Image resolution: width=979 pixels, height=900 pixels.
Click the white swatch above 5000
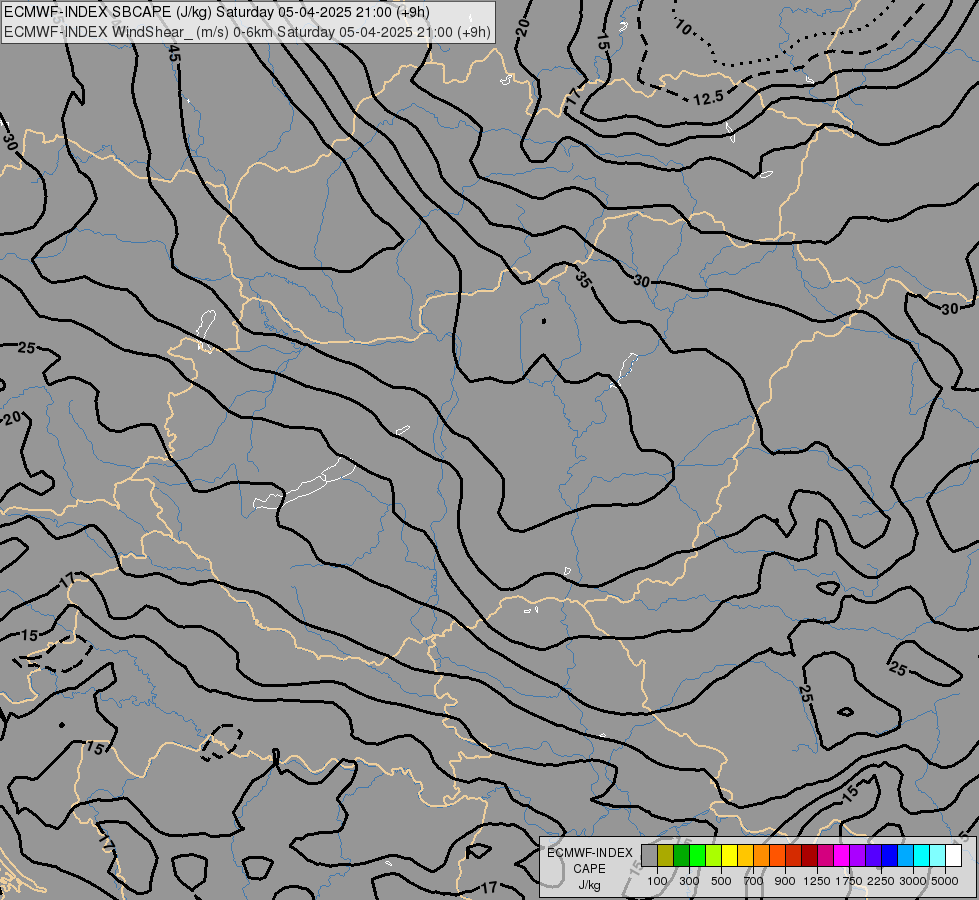point(953,855)
